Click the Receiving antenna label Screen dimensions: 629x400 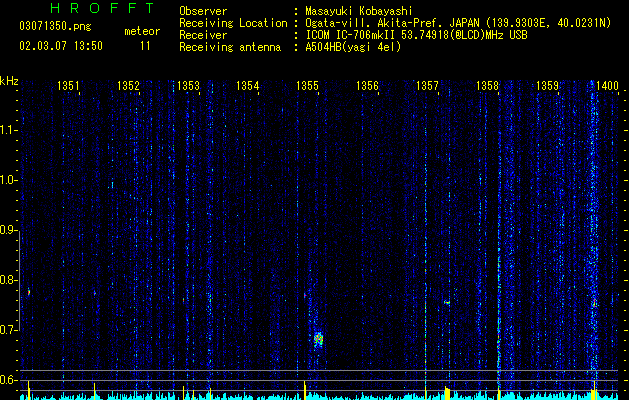230,47
